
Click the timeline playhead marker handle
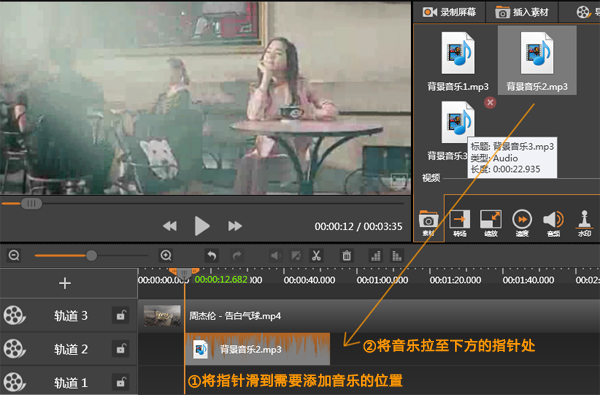184,273
